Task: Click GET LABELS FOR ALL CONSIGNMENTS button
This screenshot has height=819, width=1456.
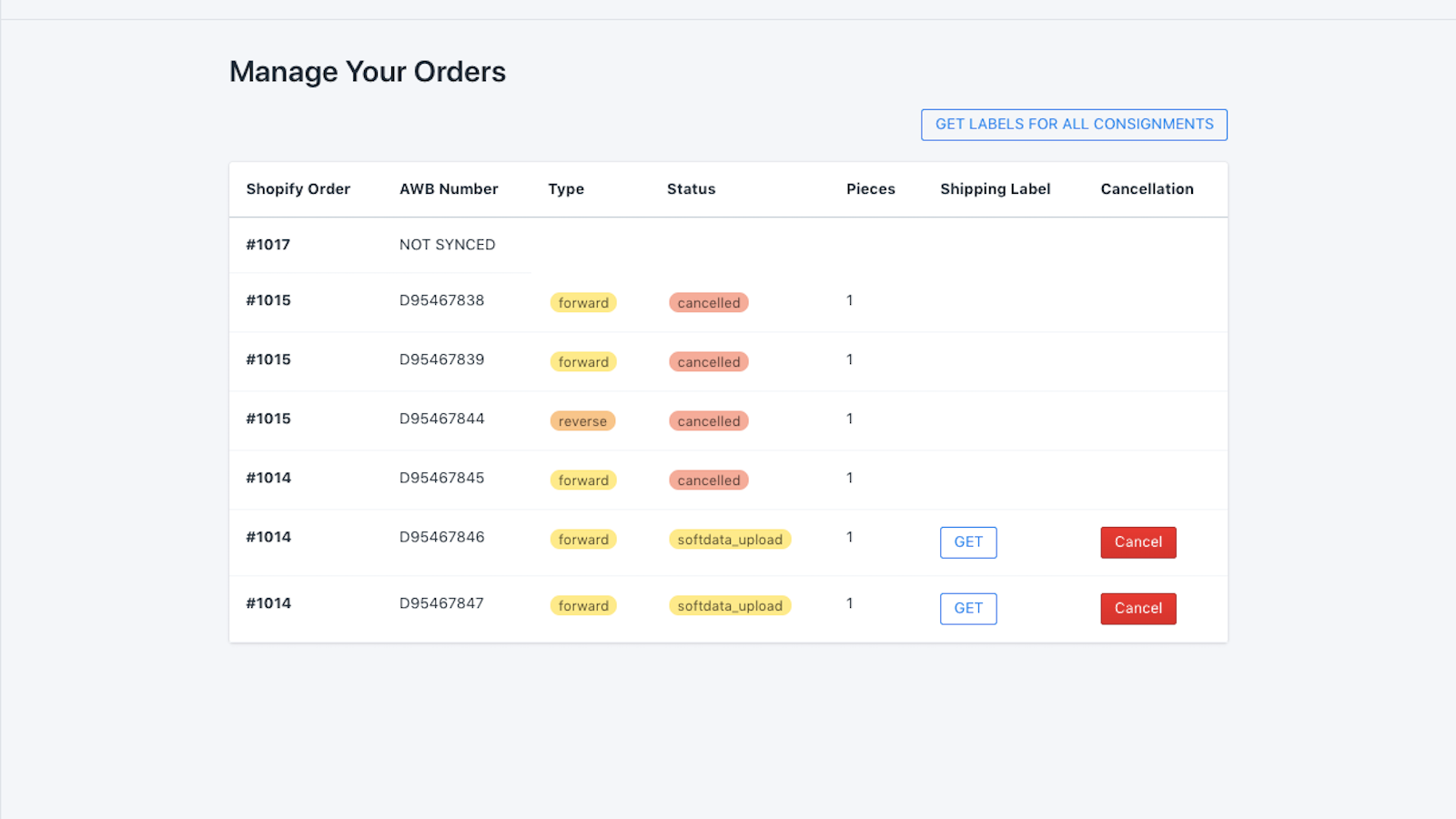Action: tap(1074, 125)
